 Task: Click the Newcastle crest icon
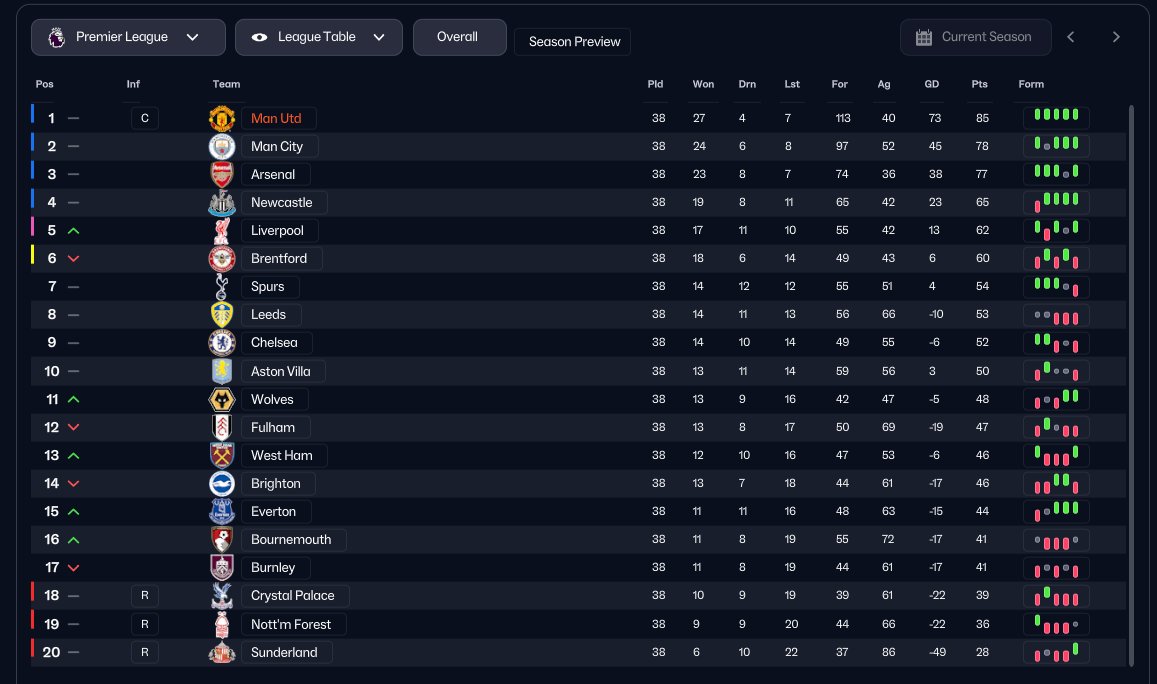[x=221, y=202]
